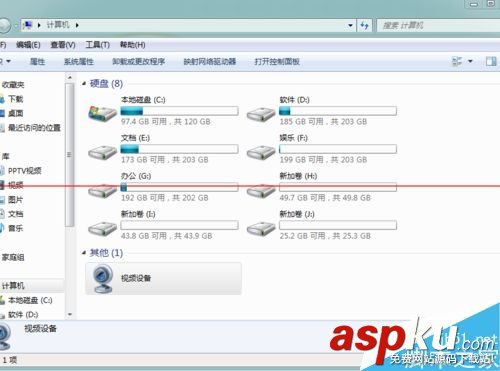Click the text 192 GB 可用, 共 202 GB
The width and height of the screenshot is (500, 371).
pyautogui.click(x=165, y=198)
